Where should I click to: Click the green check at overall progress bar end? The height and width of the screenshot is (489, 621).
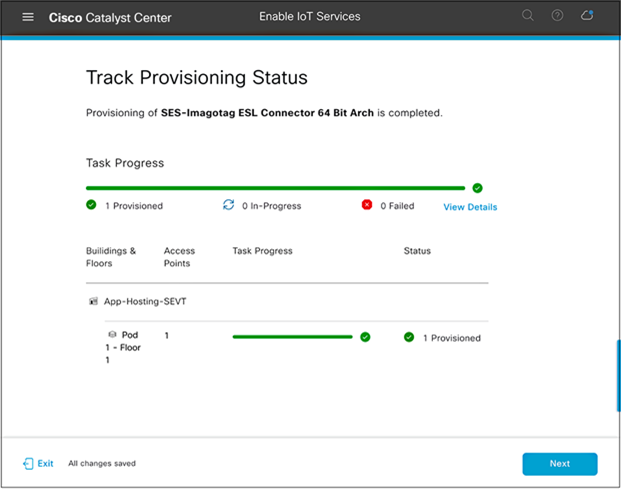point(477,188)
